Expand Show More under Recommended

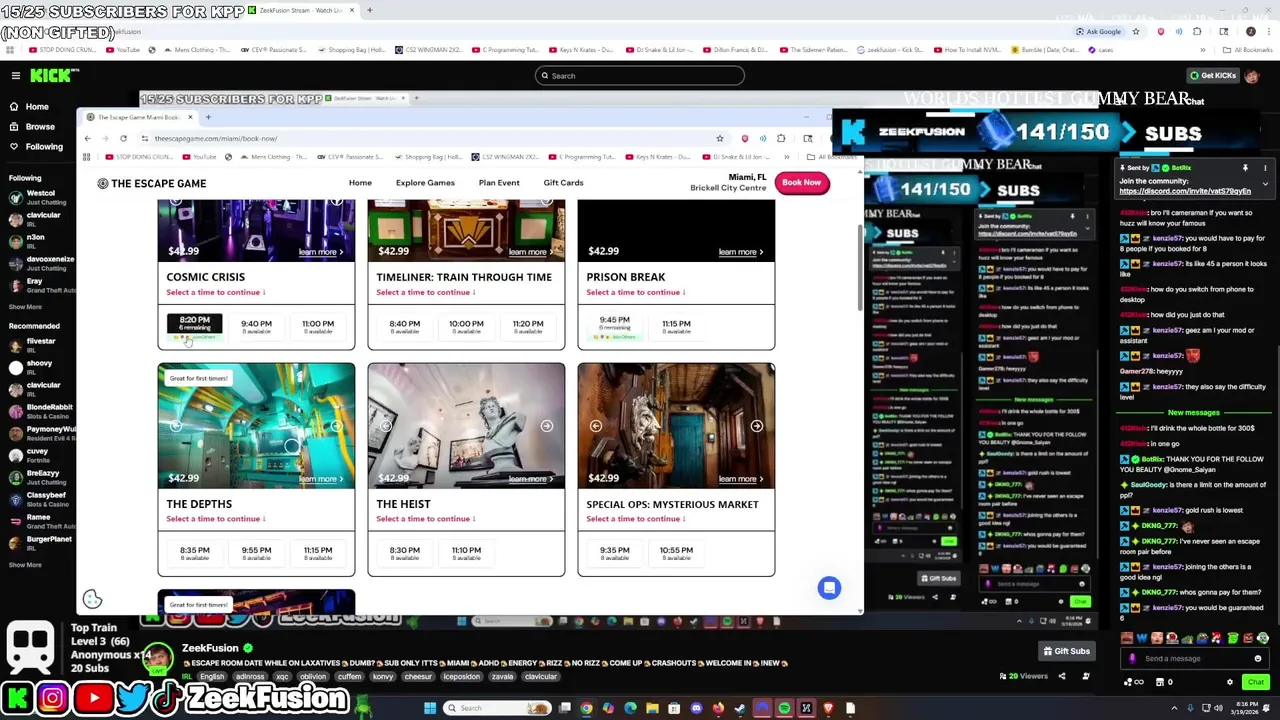click(x=25, y=565)
